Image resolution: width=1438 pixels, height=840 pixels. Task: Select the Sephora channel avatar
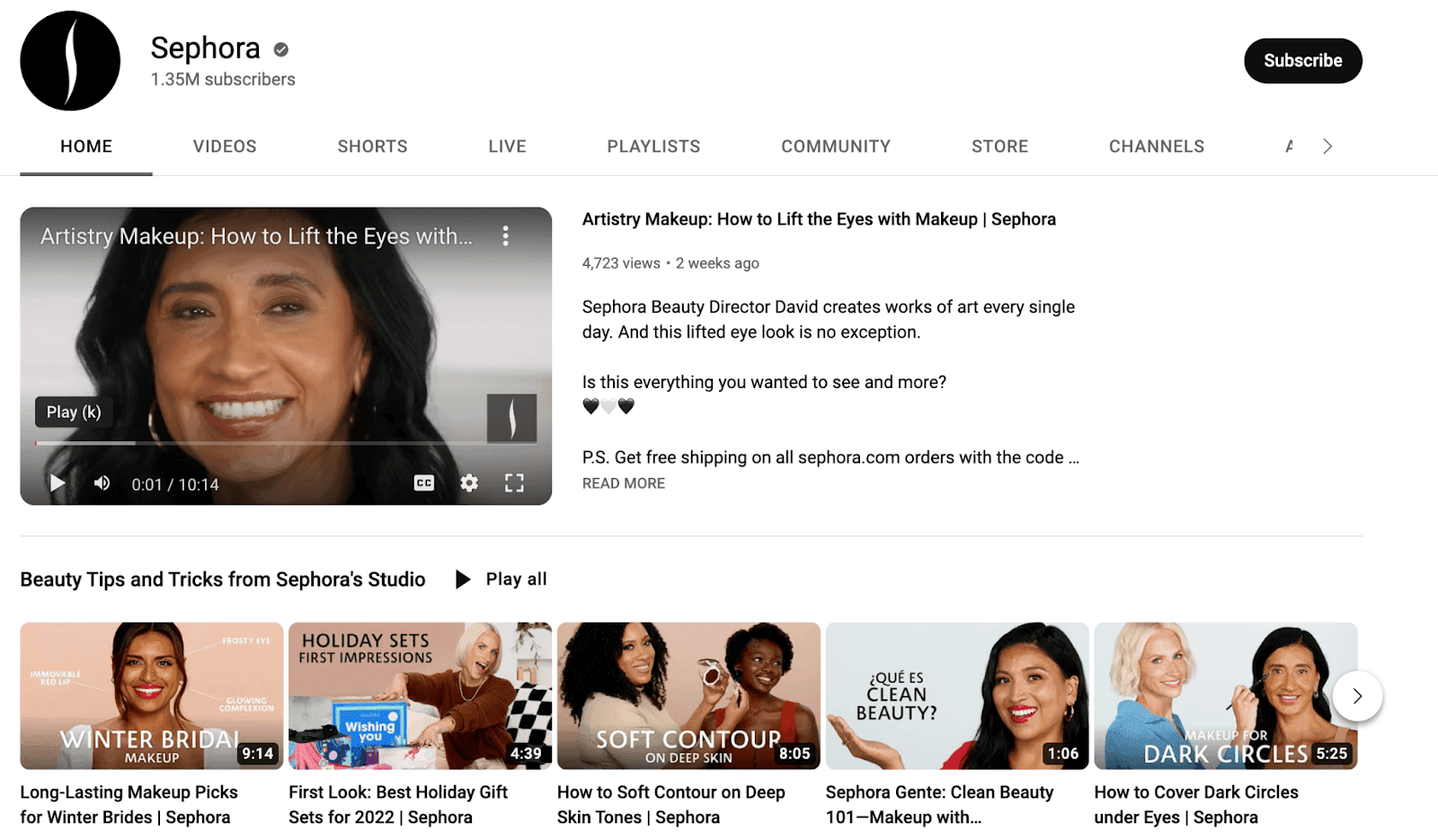tap(70, 60)
